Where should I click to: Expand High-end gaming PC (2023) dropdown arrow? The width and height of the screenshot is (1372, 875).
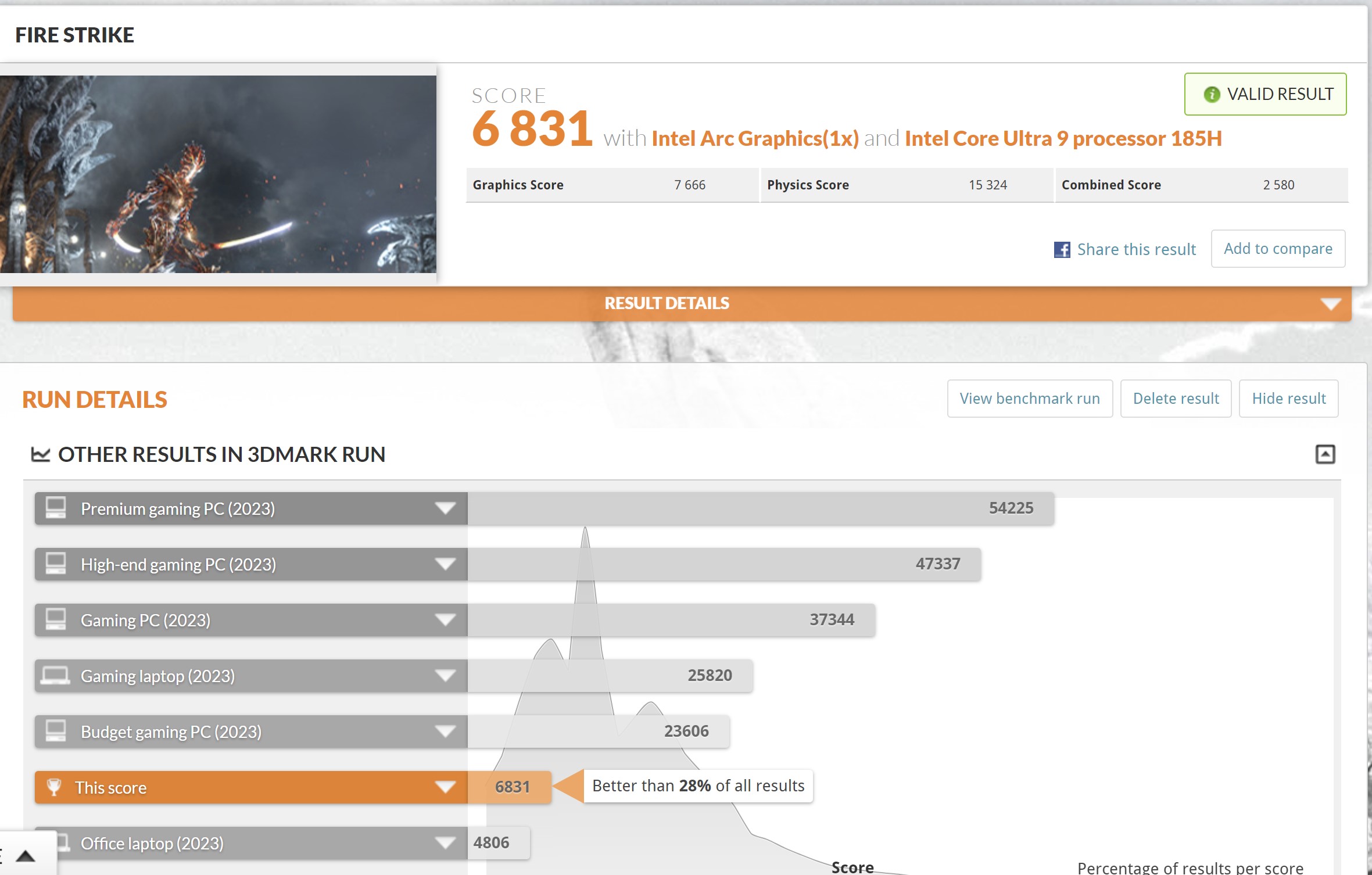tap(445, 564)
